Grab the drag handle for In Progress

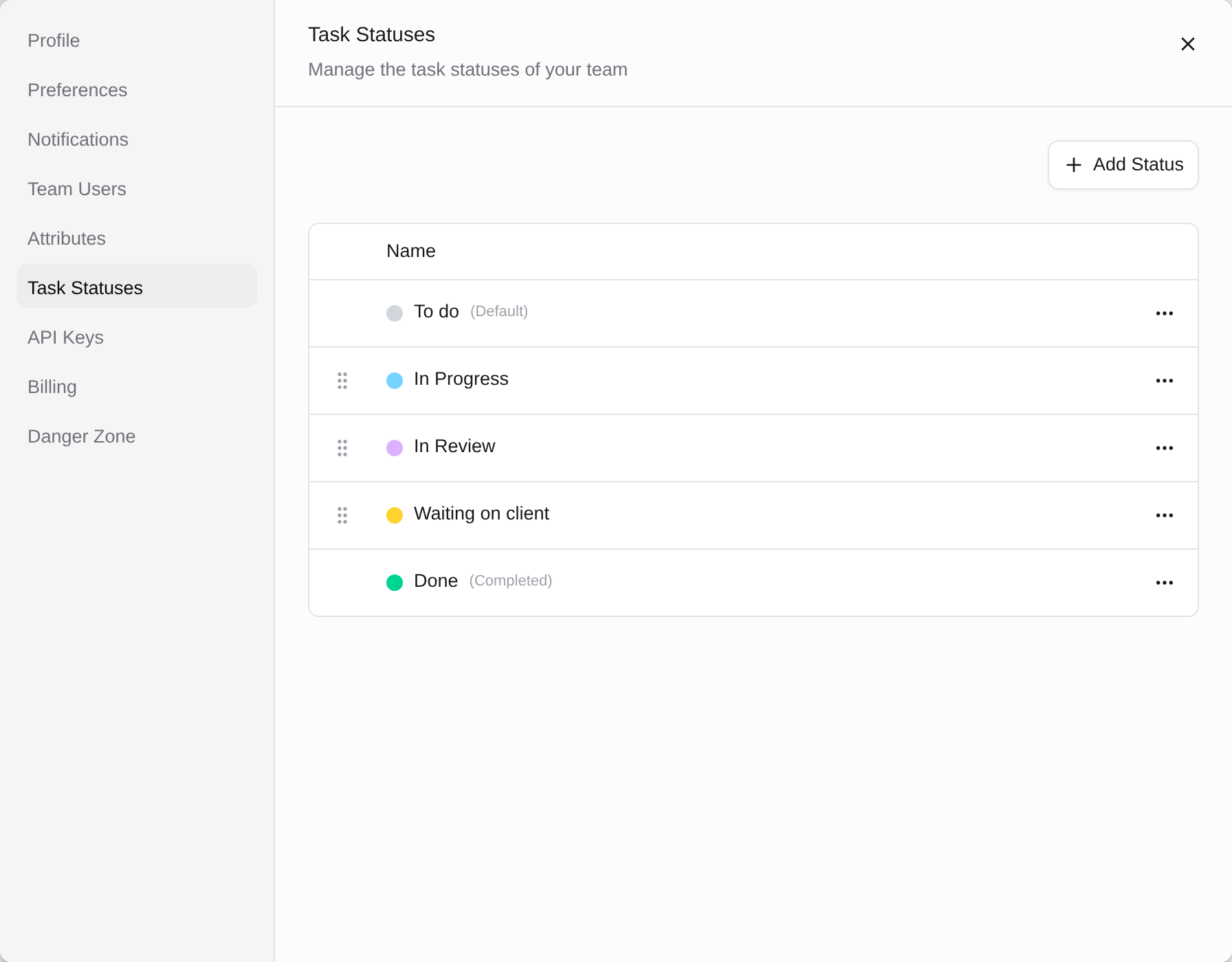(342, 381)
